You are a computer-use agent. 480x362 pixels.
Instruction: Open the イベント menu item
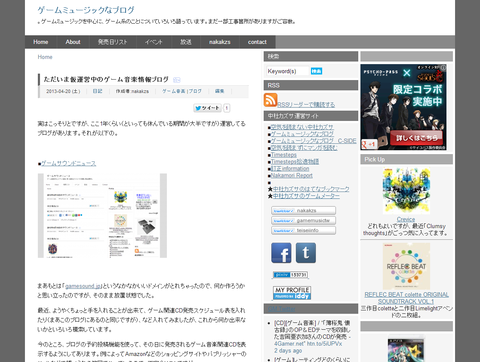pyautogui.click(x=154, y=42)
